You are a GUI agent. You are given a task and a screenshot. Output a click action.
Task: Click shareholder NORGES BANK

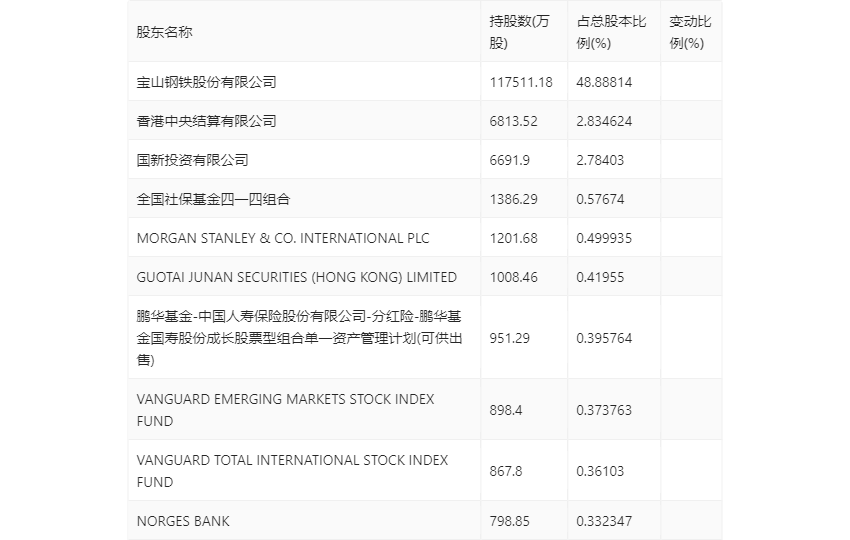(x=183, y=521)
